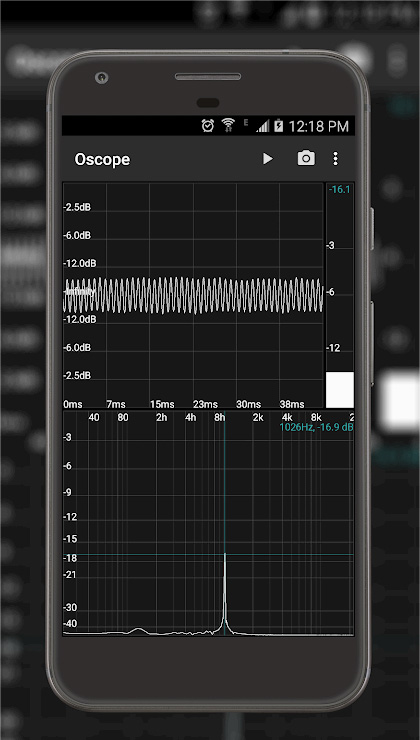Click the -6 mark on level meter
Image resolution: width=420 pixels, height=740 pixels.
point(330,292)
